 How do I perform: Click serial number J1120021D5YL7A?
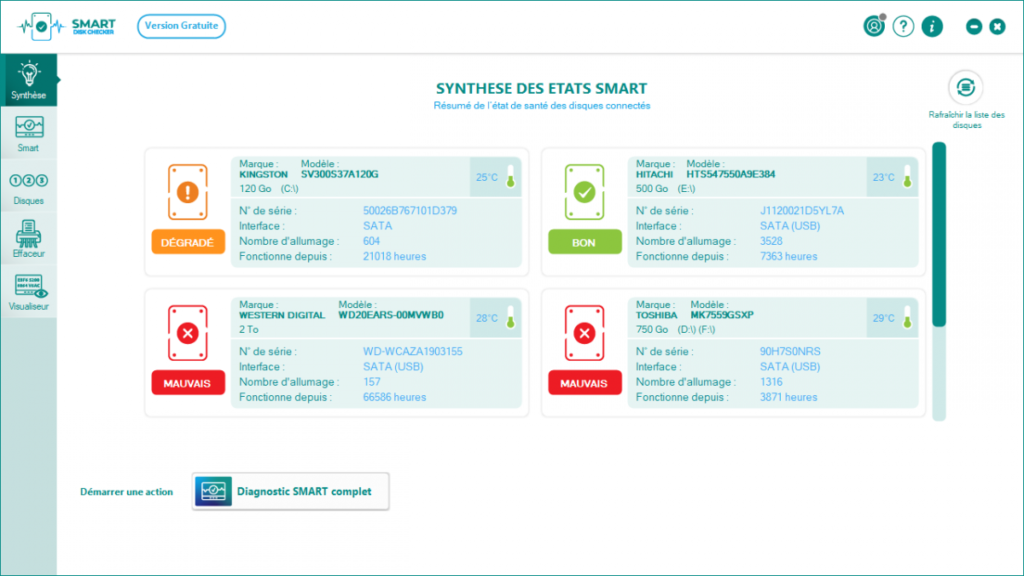[801, 210]
